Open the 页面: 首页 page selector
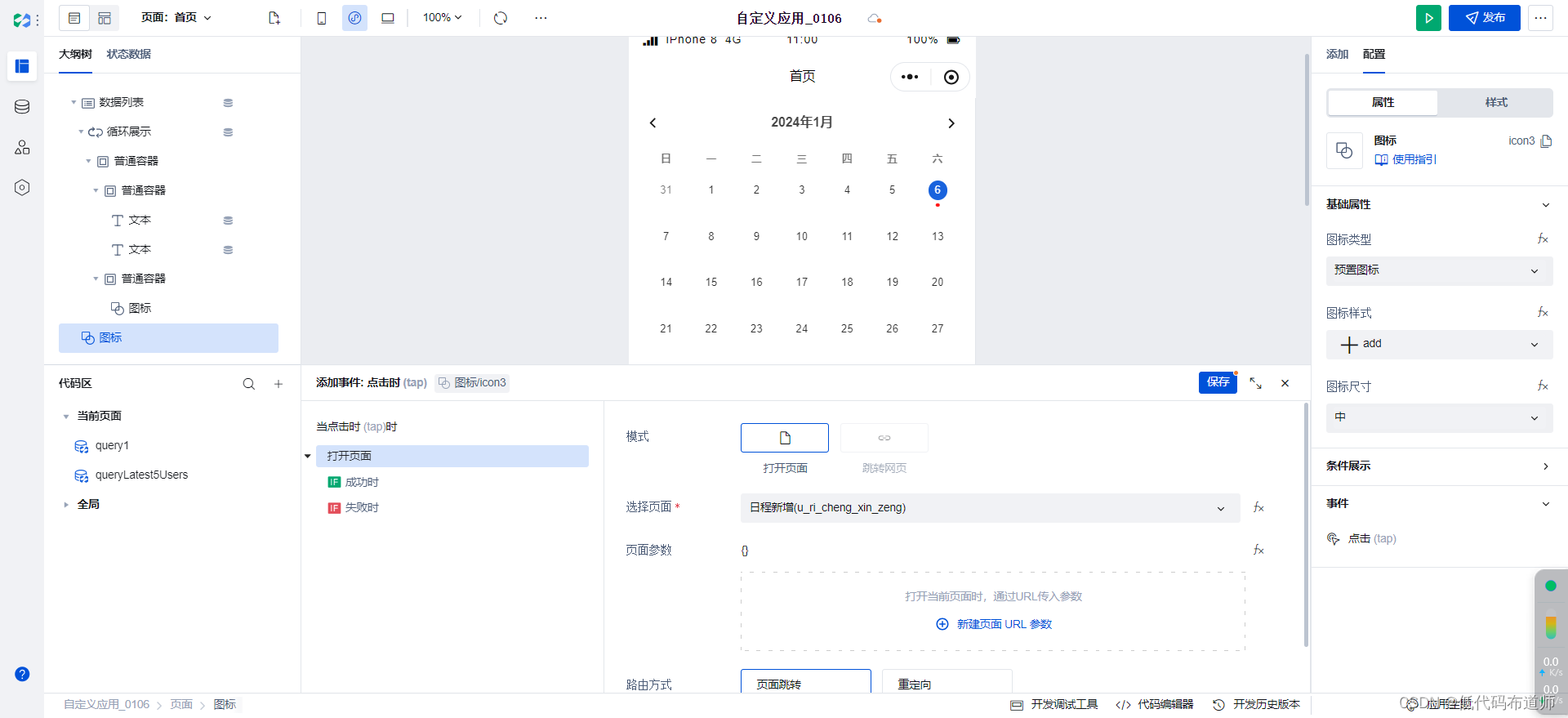Screen dimensions: 1568x718 (x=176, y=17)
